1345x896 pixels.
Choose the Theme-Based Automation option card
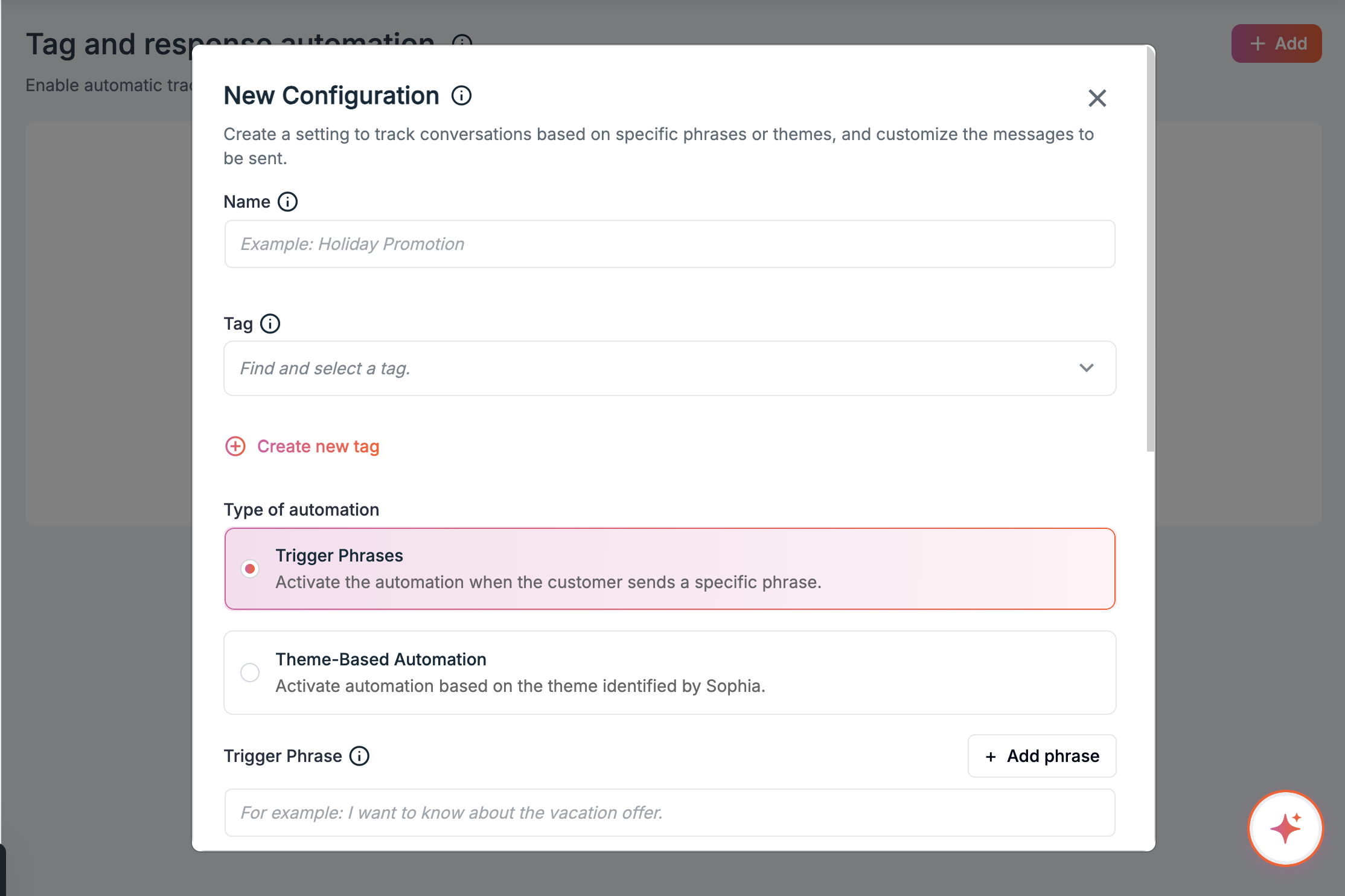[x=669, y=673]
